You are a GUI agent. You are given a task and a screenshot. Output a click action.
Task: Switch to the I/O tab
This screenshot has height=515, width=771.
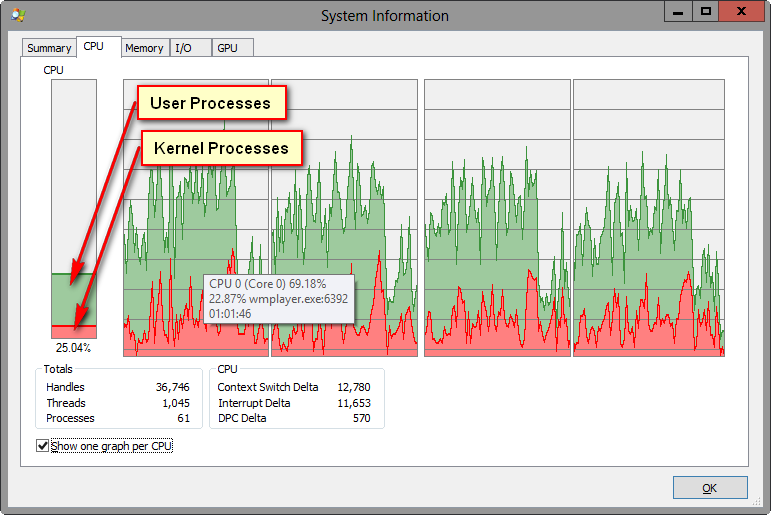[183, 48]
